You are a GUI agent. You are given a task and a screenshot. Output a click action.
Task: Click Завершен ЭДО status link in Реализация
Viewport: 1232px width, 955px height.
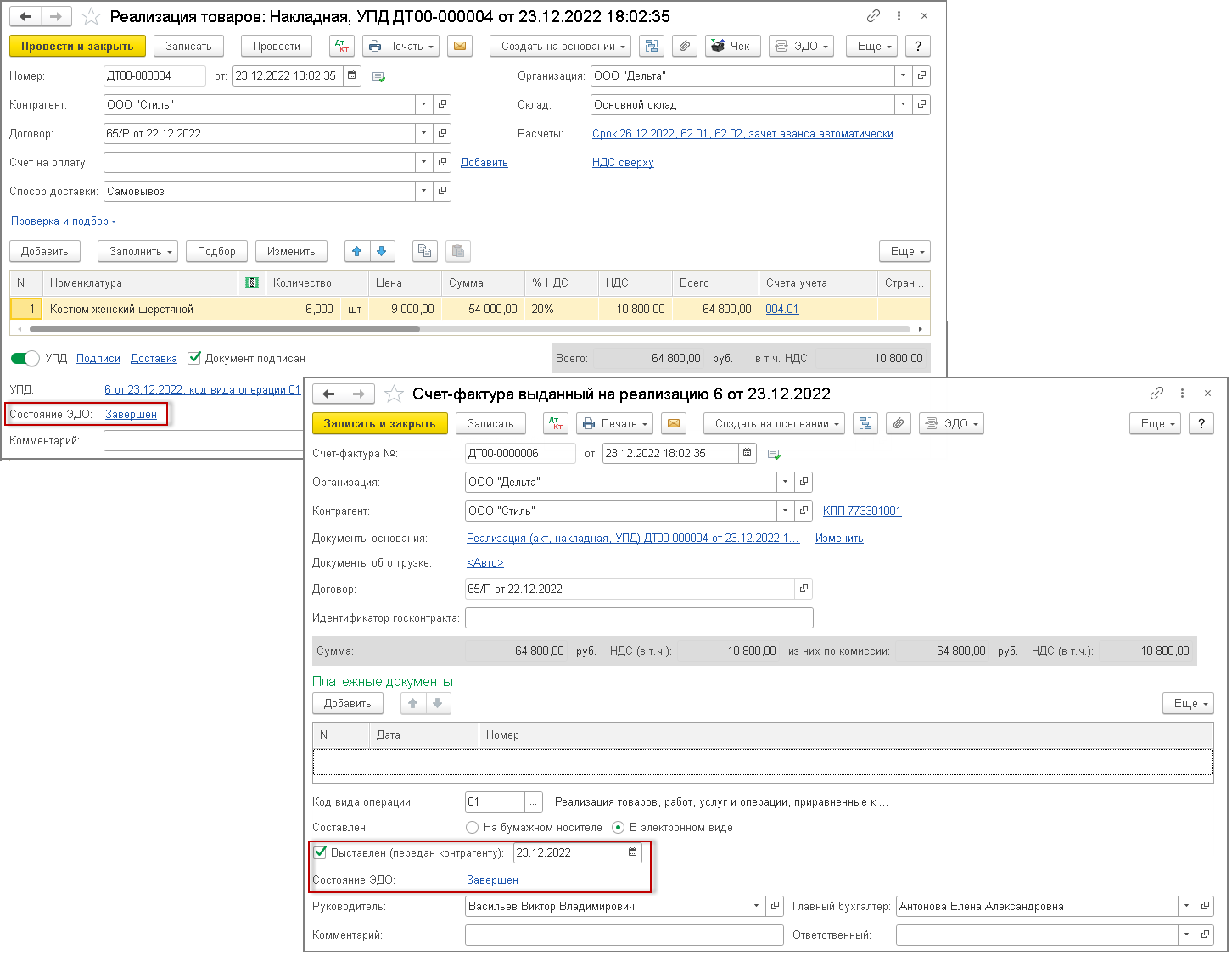pyautogui.click(x=131, y=414)
